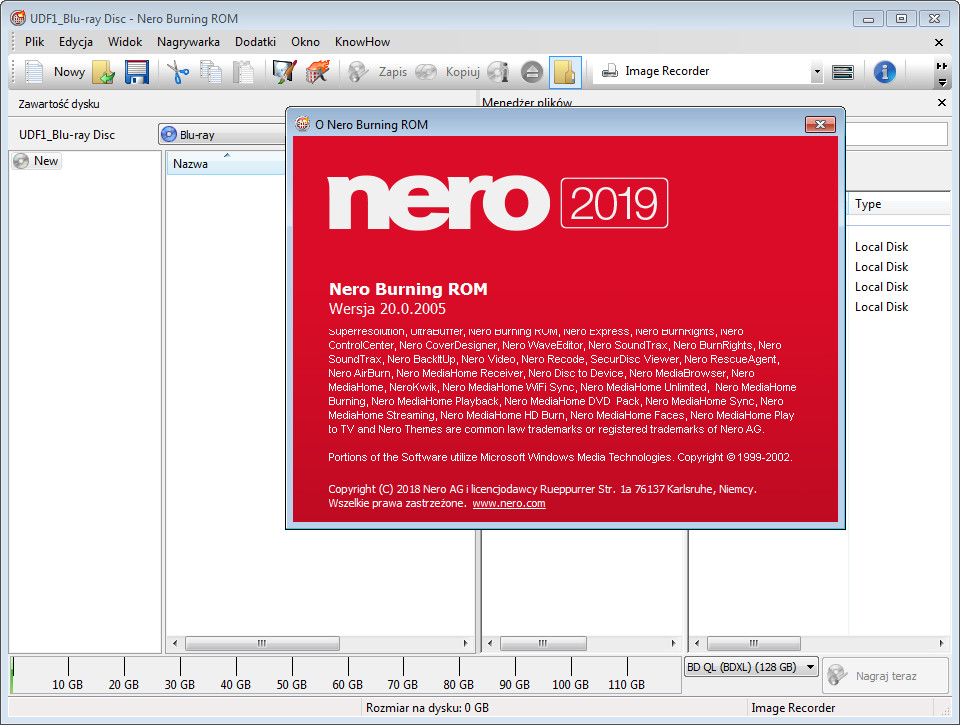Click the Nagraj teraz button
Viewport: 960px width, 725px height.
pos(885,676)
